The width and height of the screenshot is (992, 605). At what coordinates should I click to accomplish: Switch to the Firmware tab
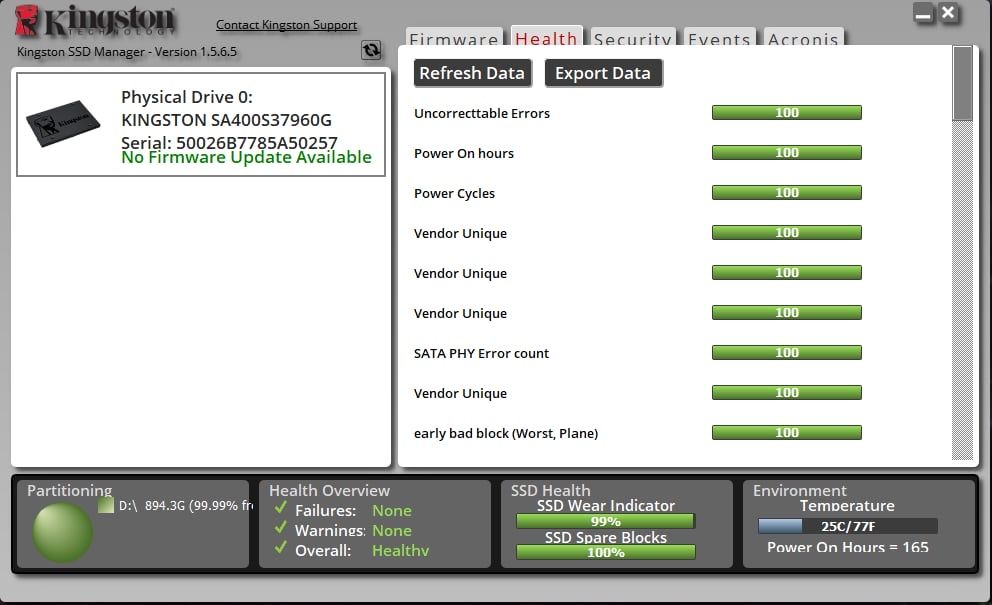(x=454, y=37)
